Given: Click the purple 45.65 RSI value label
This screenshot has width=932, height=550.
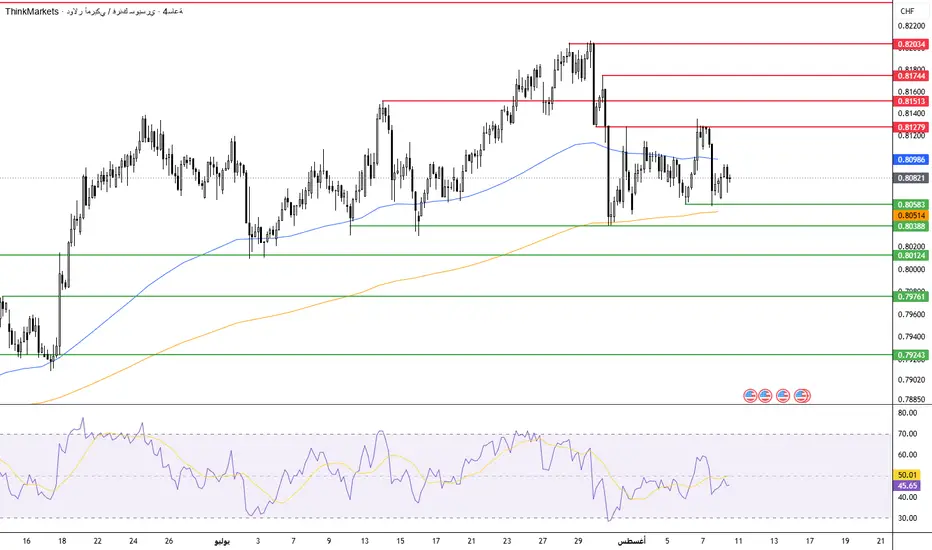Looking at the screenshot, I should (x=907, y=486).
